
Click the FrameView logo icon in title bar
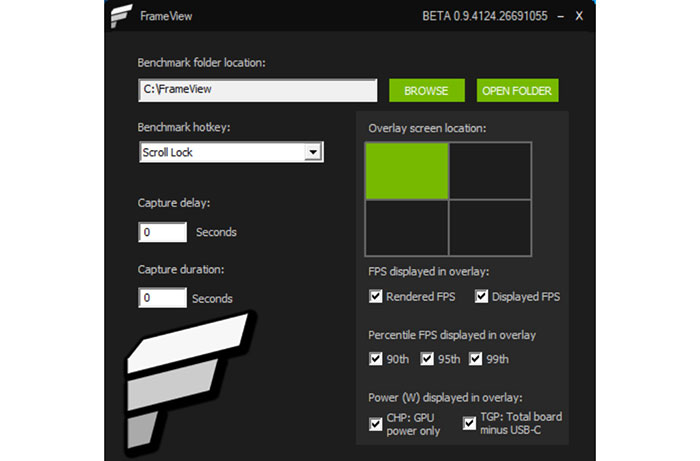tap(121, 16)
